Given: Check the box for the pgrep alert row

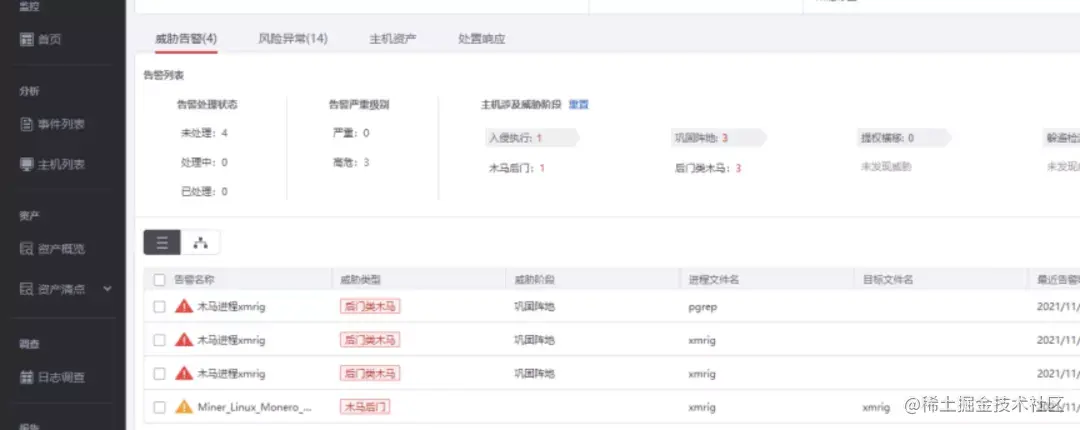Looking at the screenshot, I should (x=159, y=307).
